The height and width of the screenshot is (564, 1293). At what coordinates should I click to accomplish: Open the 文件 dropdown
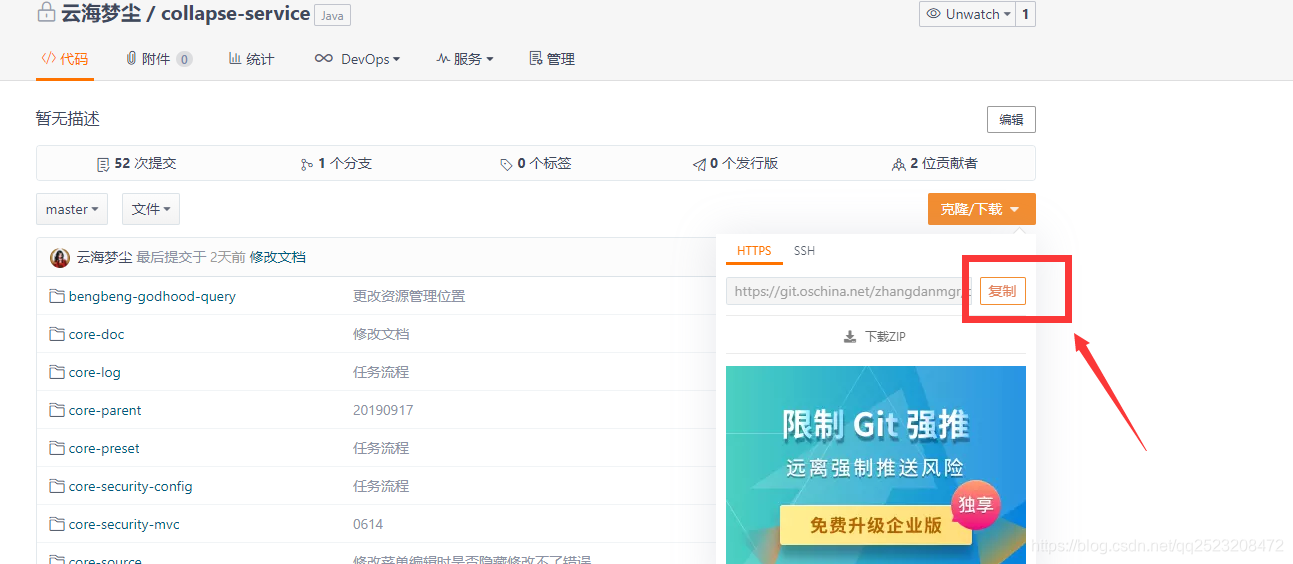pos(151,209)
